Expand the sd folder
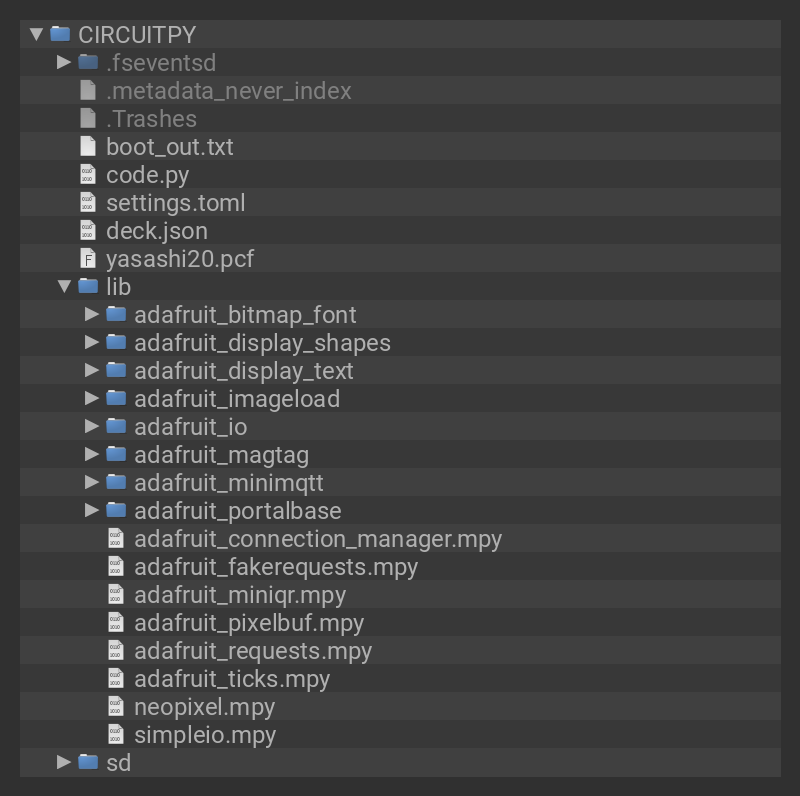Screen dimensions: 800x796 [64, 763]
